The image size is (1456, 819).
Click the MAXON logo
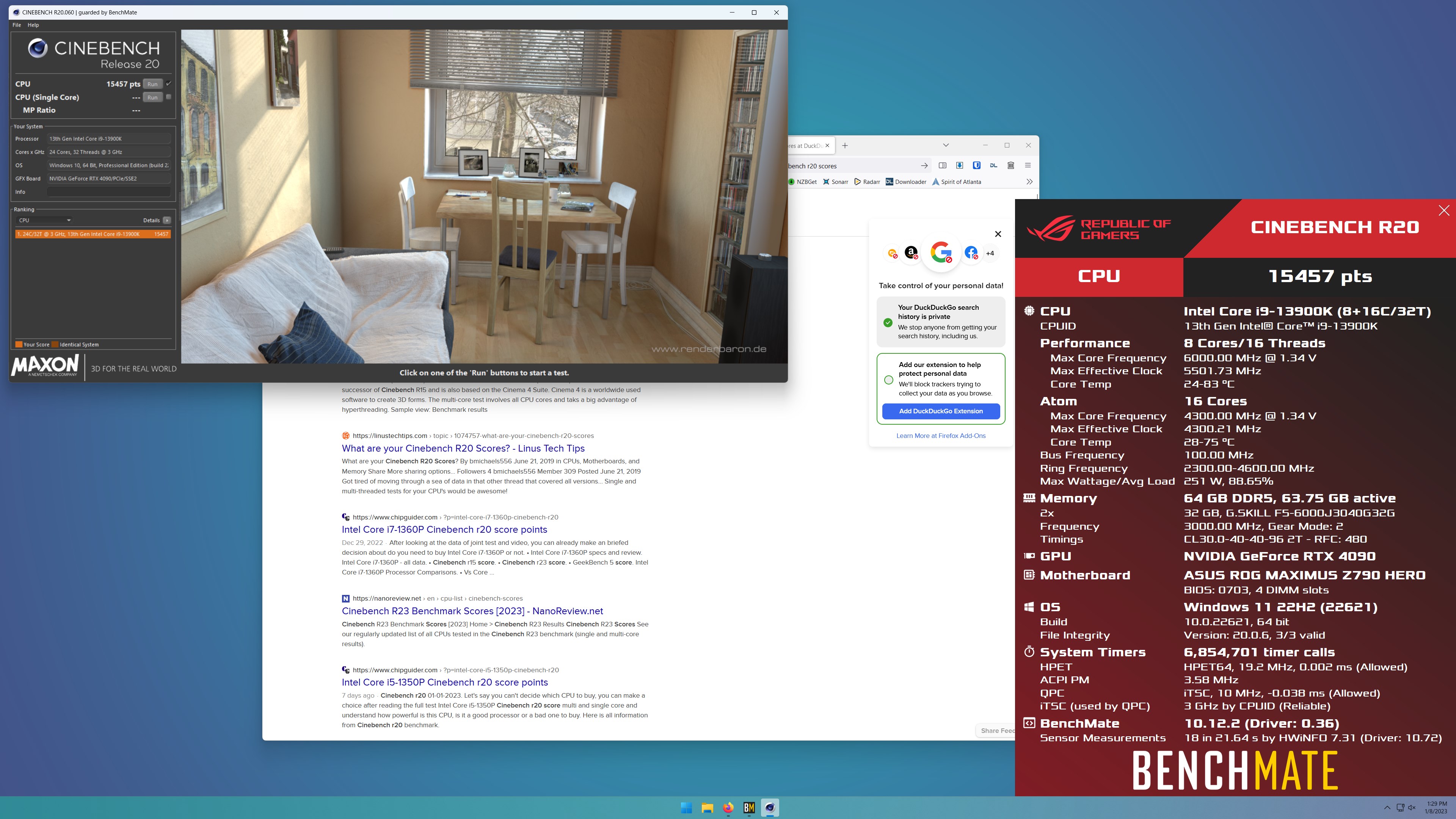(x=45, y=366)
